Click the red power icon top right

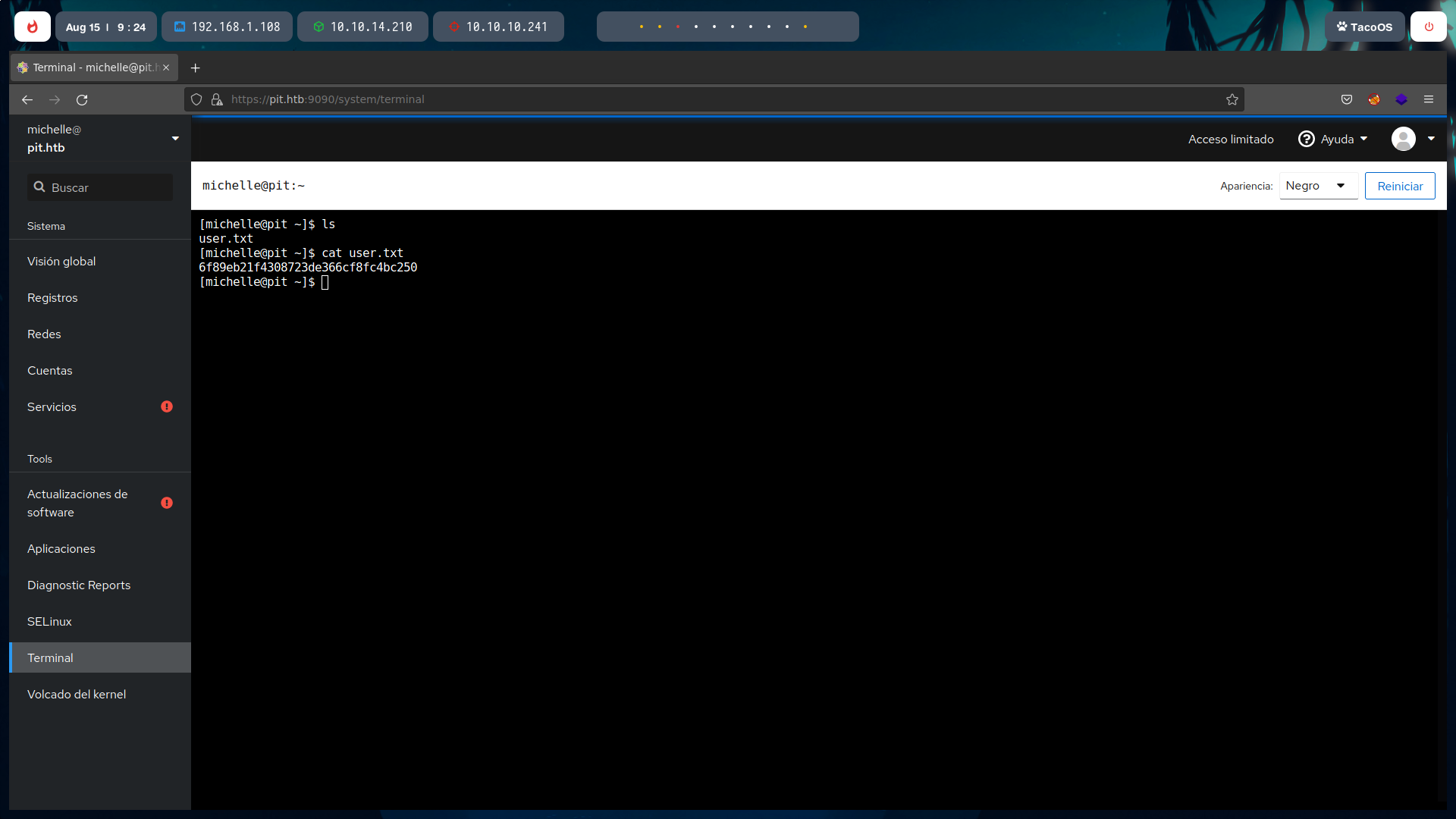coord(1429,27)
